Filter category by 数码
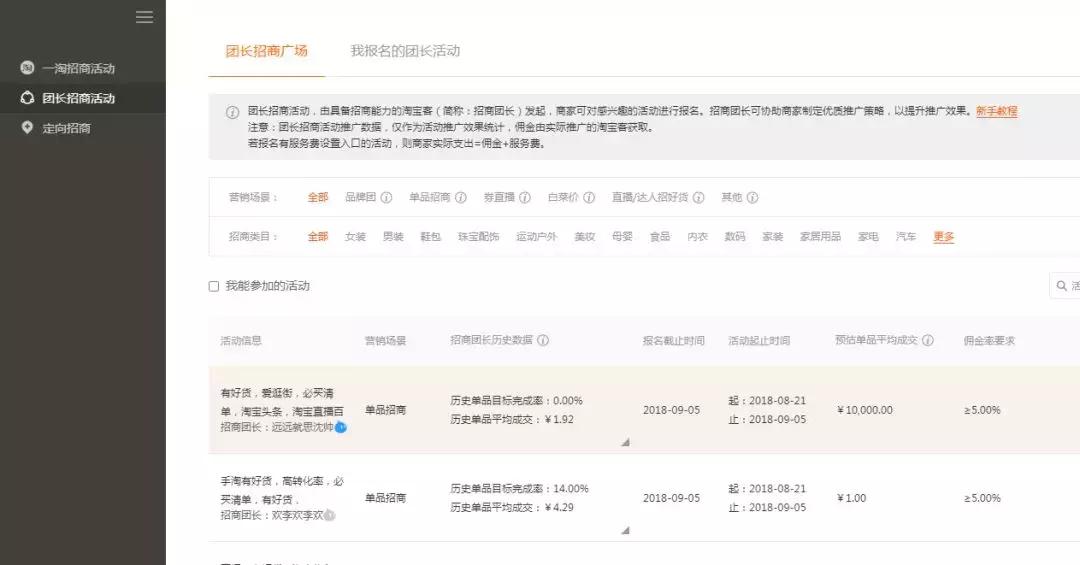 tap(735, 237)
